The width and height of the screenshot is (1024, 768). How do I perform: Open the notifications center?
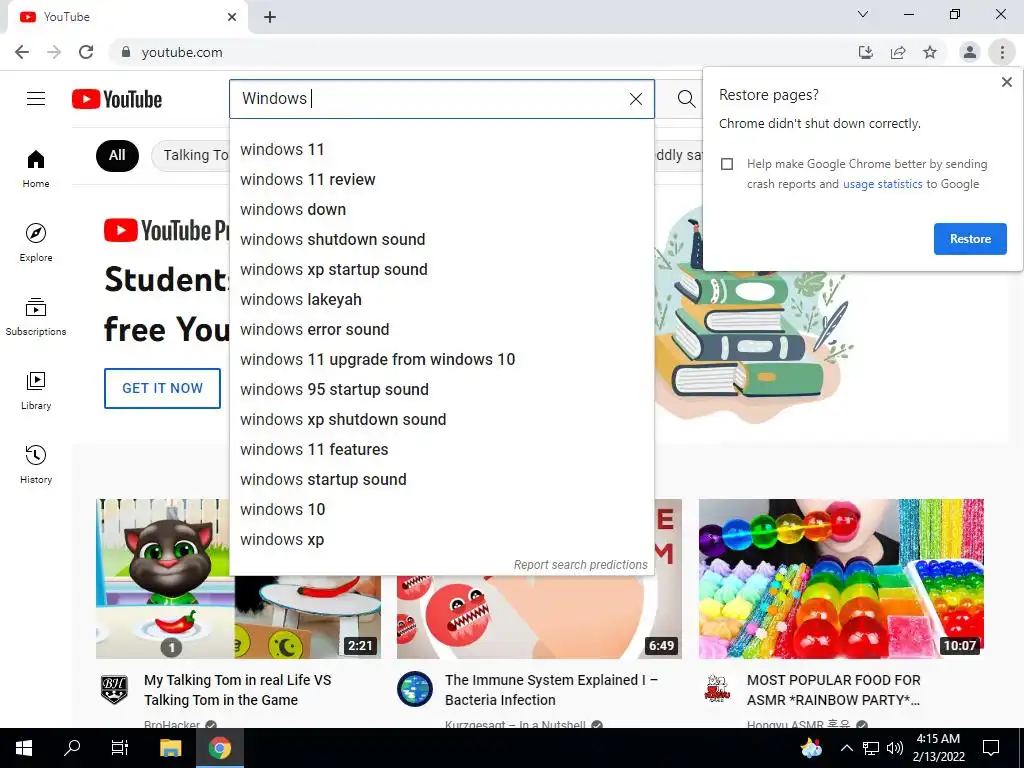pos(991,748)
